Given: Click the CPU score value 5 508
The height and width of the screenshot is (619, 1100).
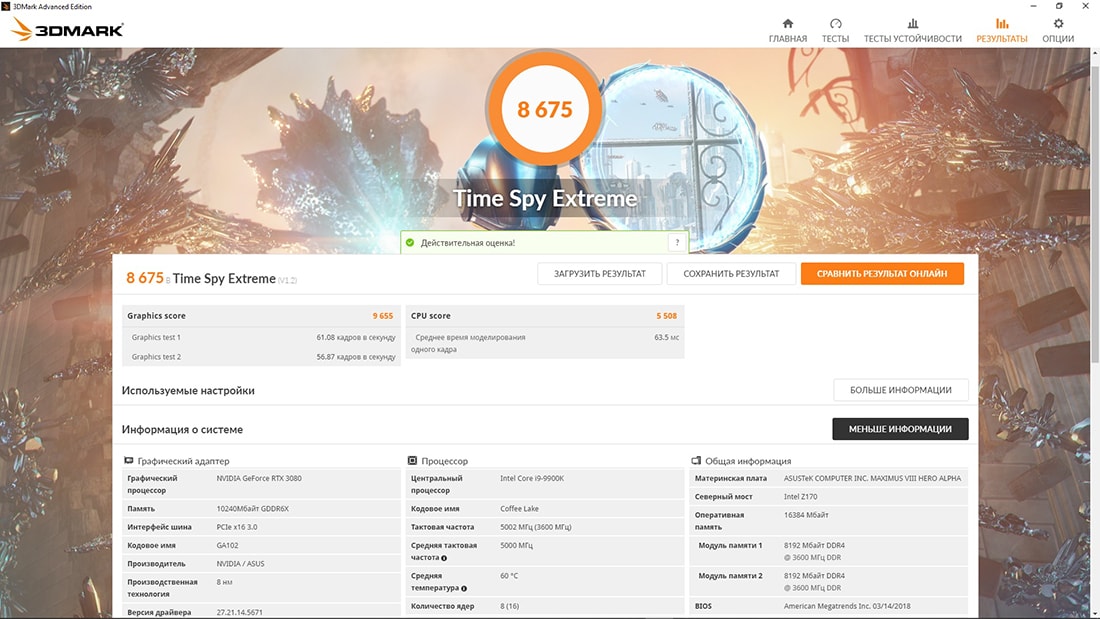Looking at the screenshot, I should click(666, 316).
